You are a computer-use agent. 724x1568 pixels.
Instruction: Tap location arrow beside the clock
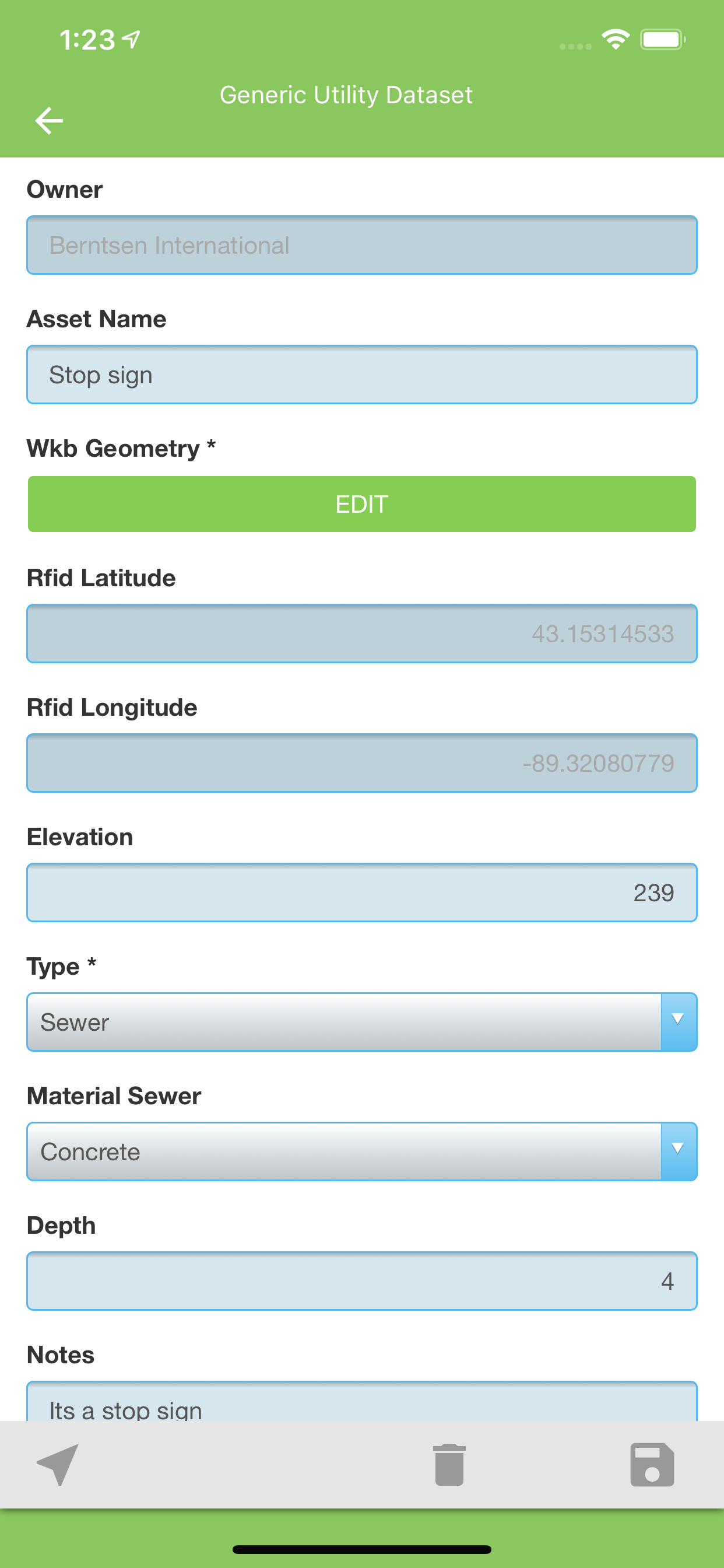point(131,40)
